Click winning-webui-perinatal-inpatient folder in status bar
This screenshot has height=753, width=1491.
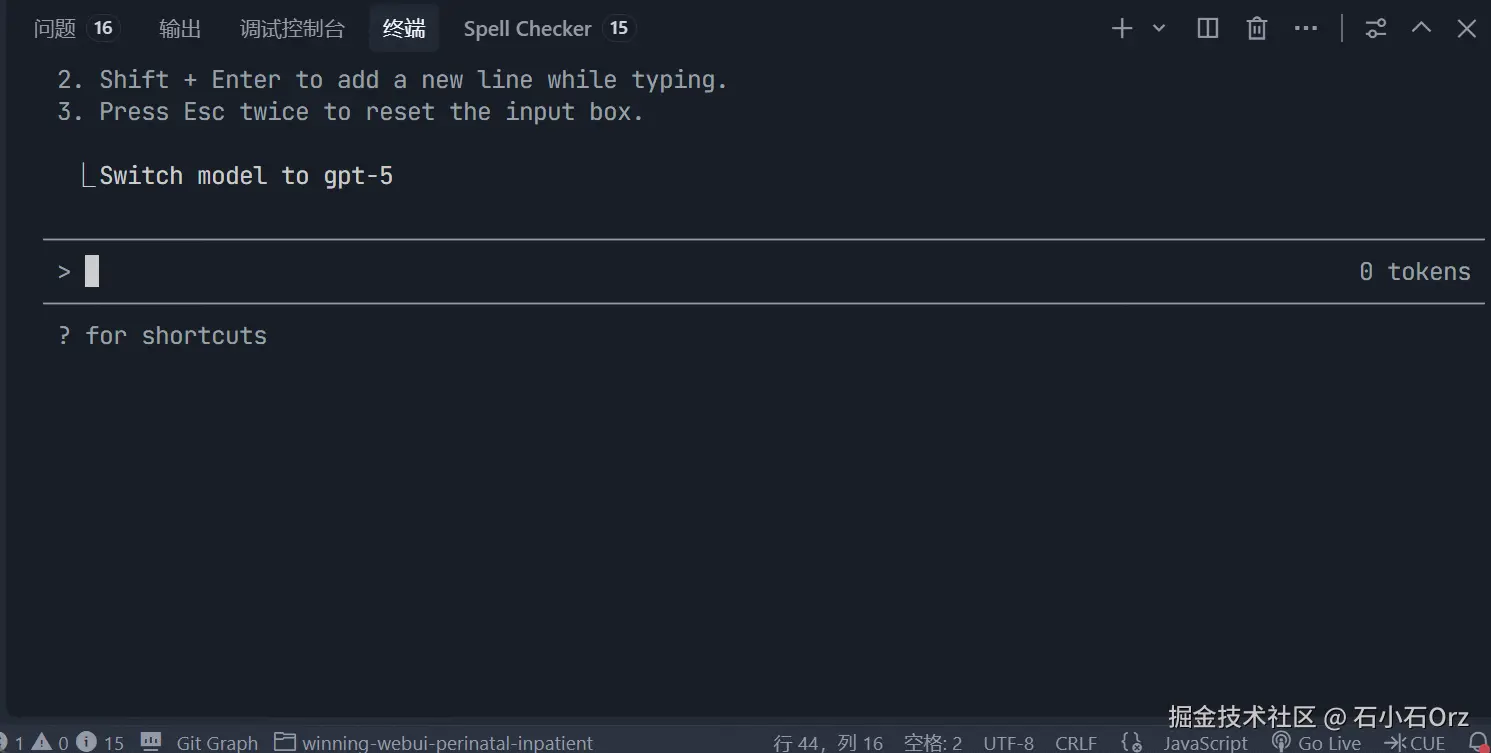(446, 743)
